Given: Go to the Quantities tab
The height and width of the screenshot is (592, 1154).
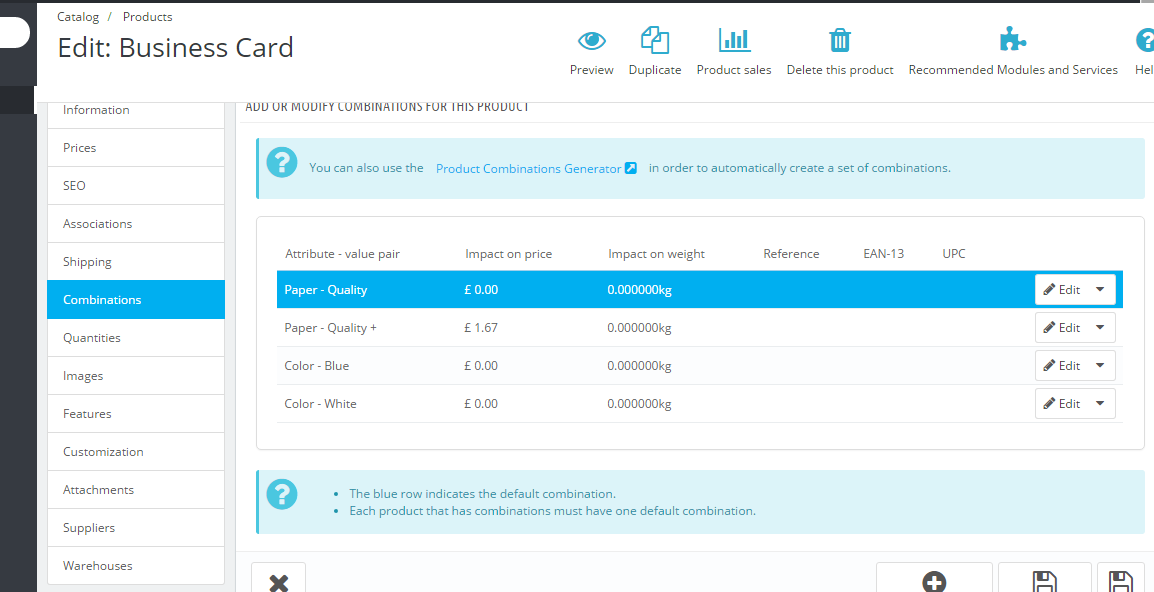Looking at the screenshot, I should pyautogui.click(x=135, y=338).
